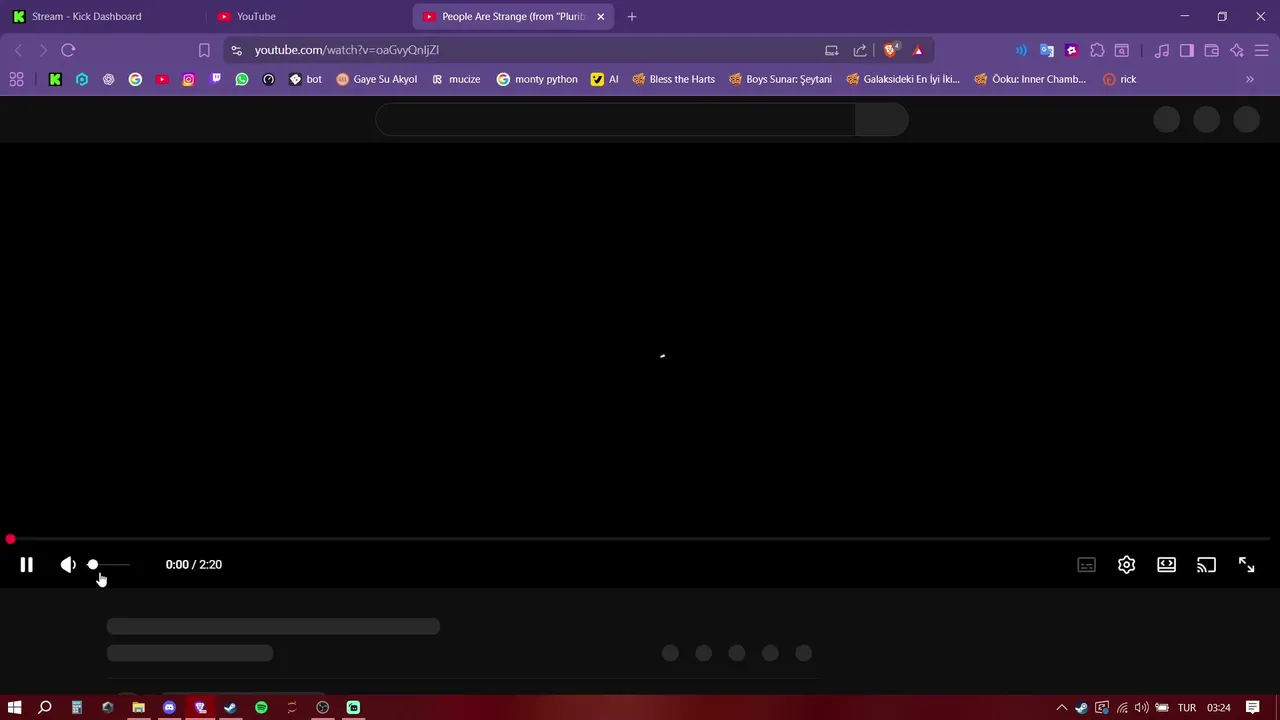The width and height of the screenshot is (1280, 720).
Task: Open the Google bookmark icon
Action: (x=135, y=79)
